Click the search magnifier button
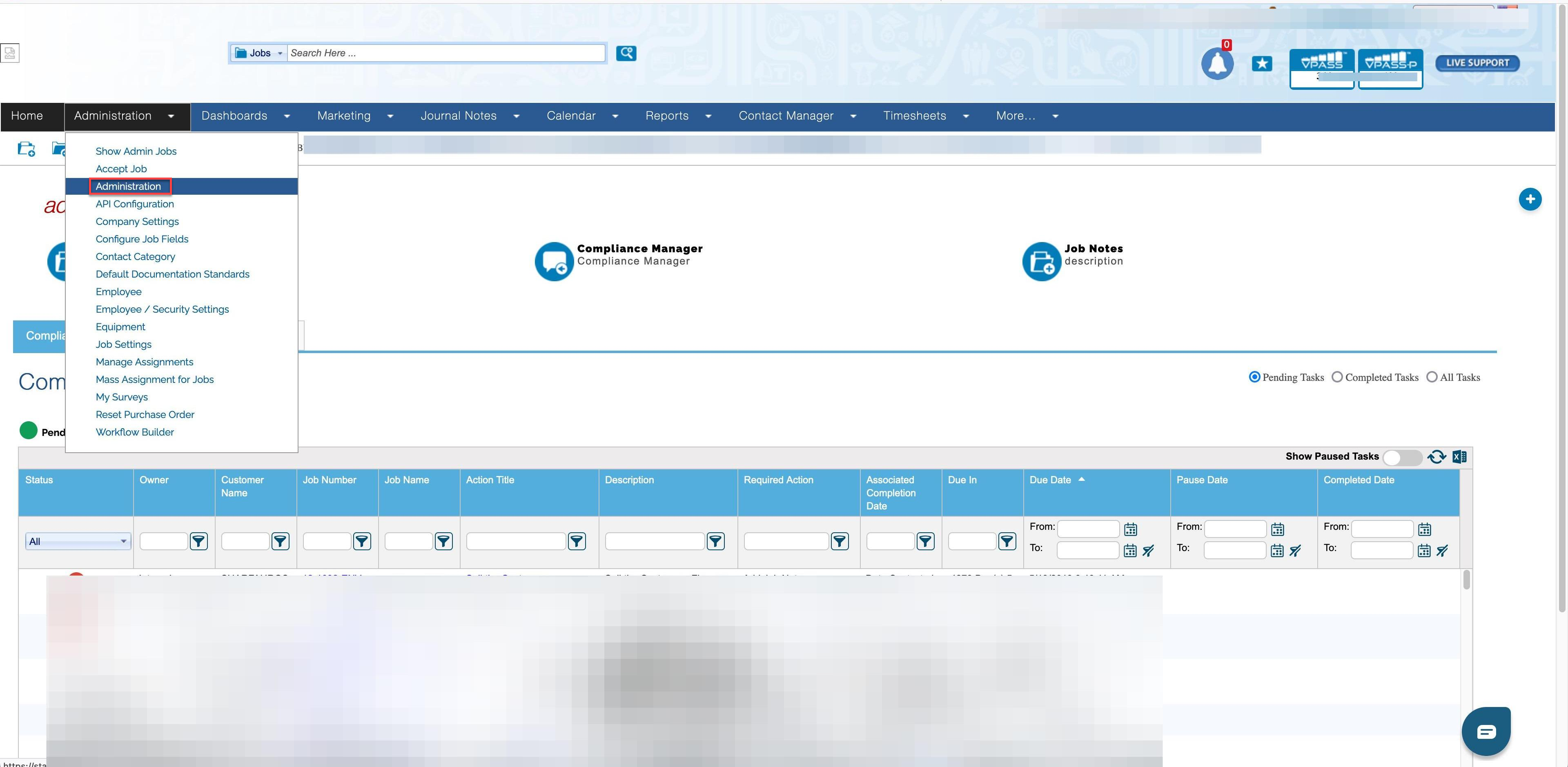 [x=626, y=53]
